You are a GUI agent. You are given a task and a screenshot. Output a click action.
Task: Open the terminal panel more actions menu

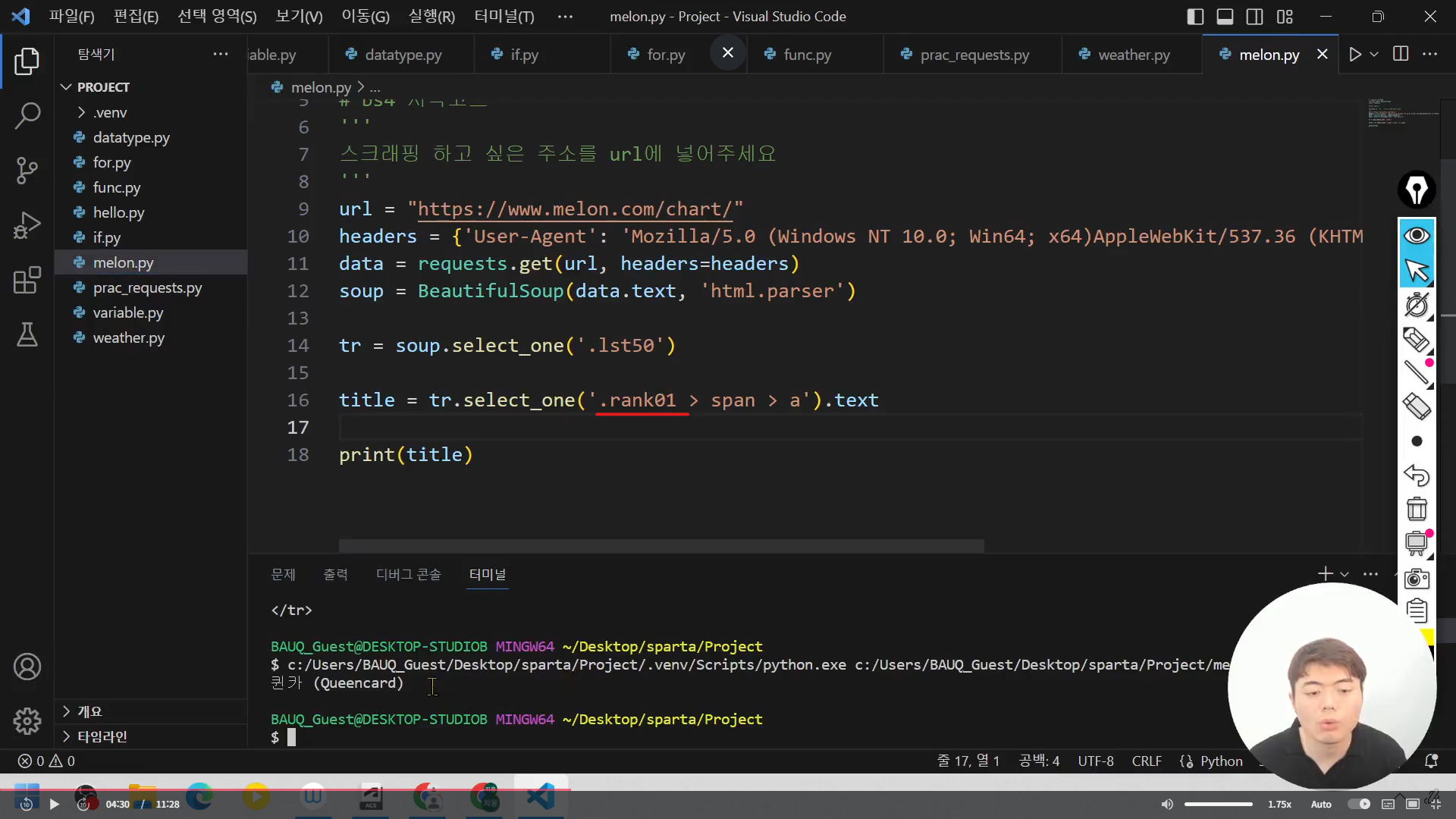(1370, 574)
